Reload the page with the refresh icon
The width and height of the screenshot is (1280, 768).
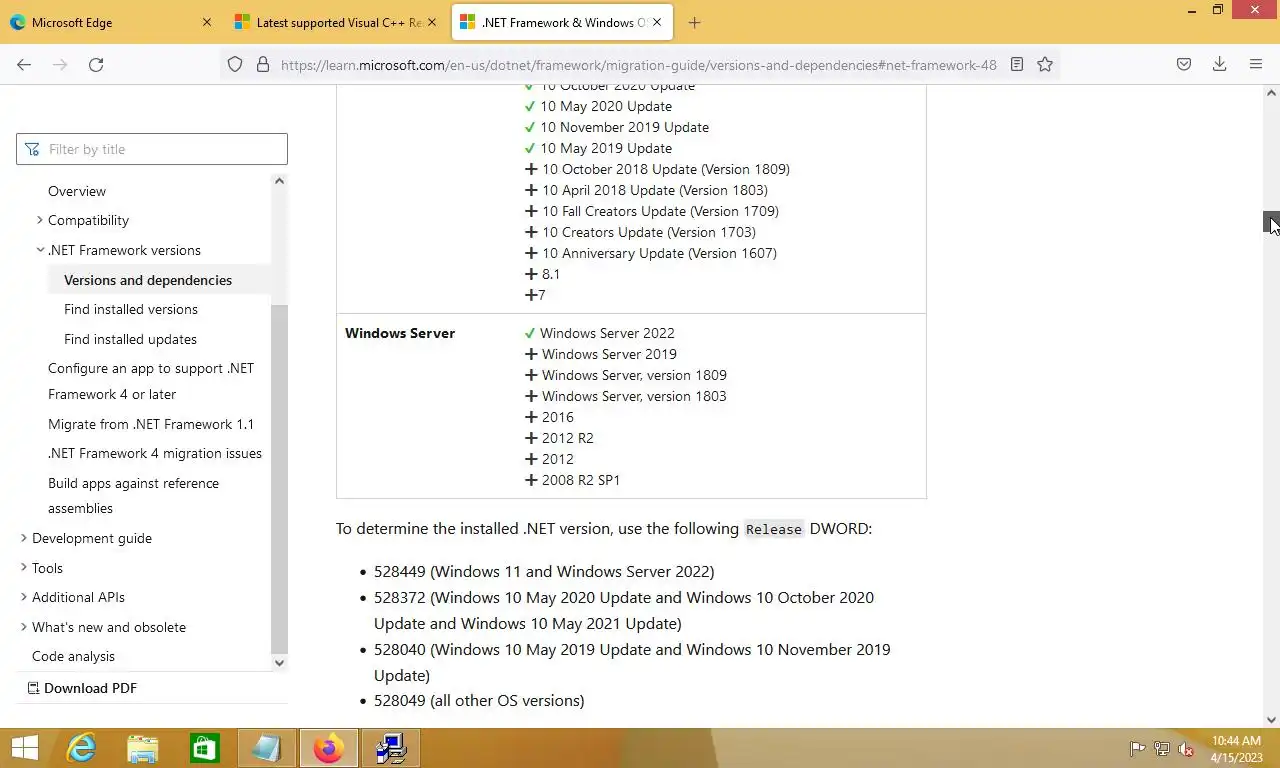pyautogui.click(x=96, y=64)
